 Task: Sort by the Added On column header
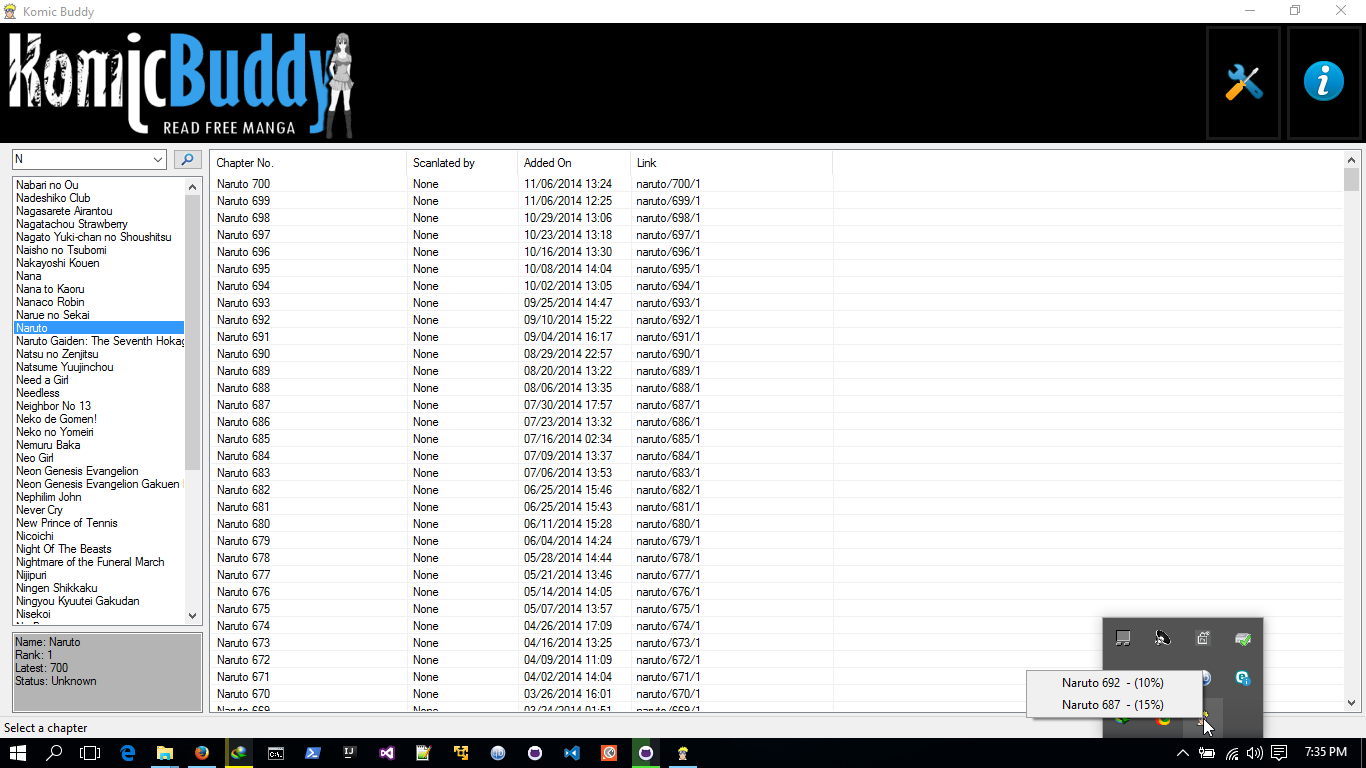click(574, 163)
